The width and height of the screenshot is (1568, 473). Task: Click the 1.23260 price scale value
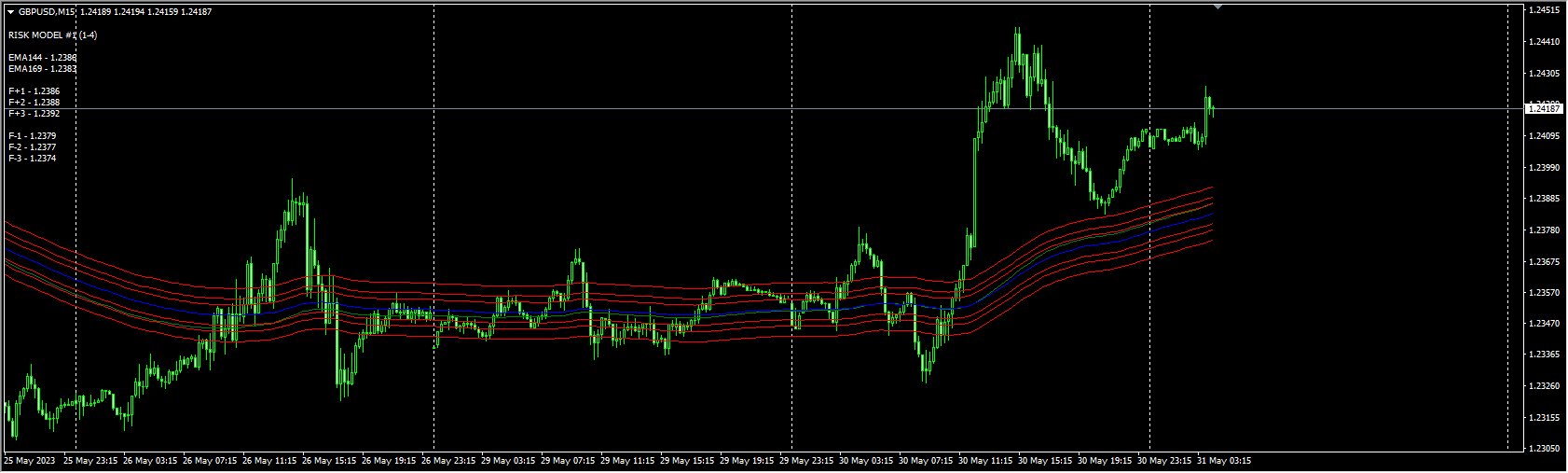click(1544, 386)
